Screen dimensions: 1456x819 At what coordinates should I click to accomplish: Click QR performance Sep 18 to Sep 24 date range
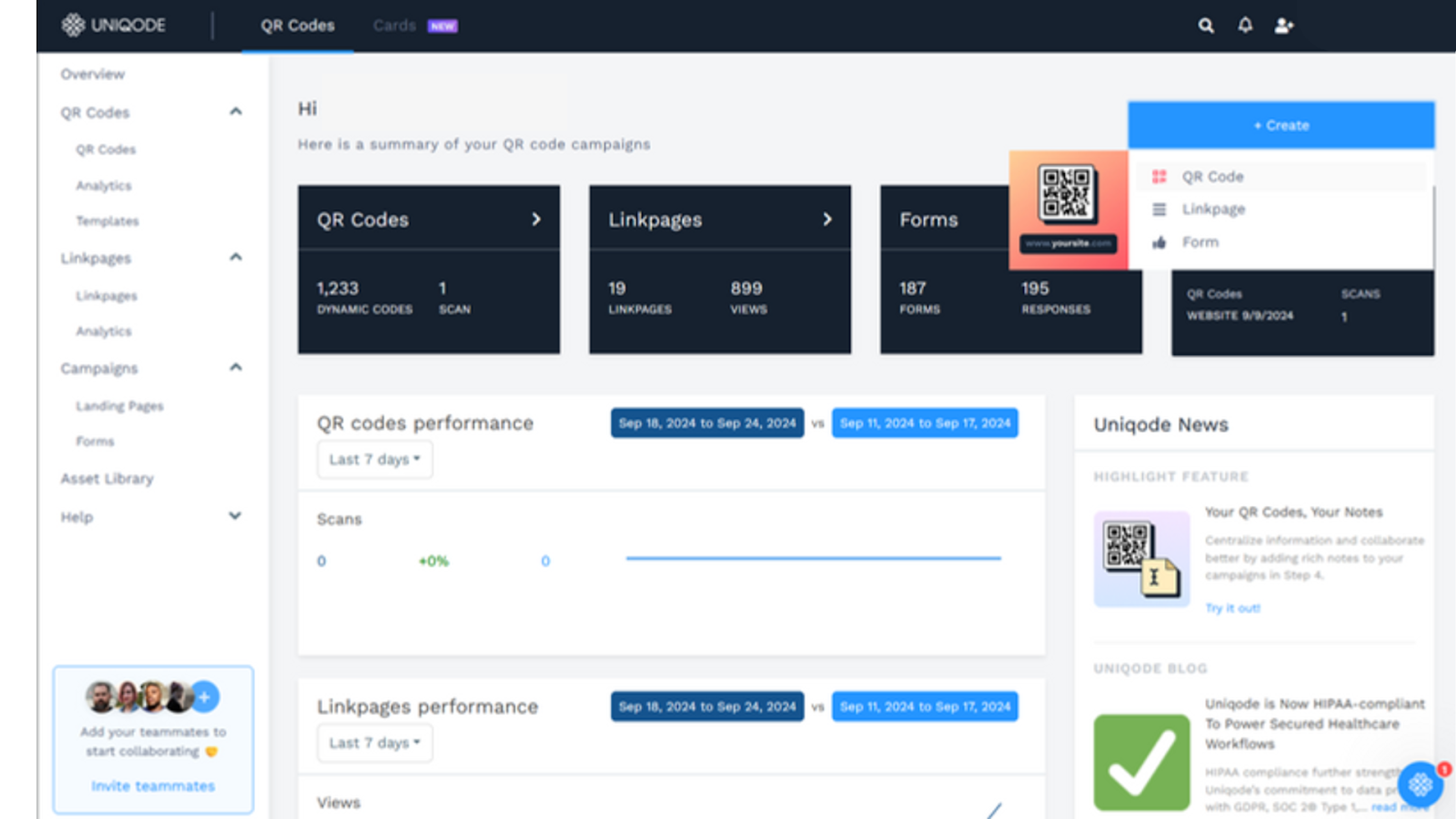707,424
